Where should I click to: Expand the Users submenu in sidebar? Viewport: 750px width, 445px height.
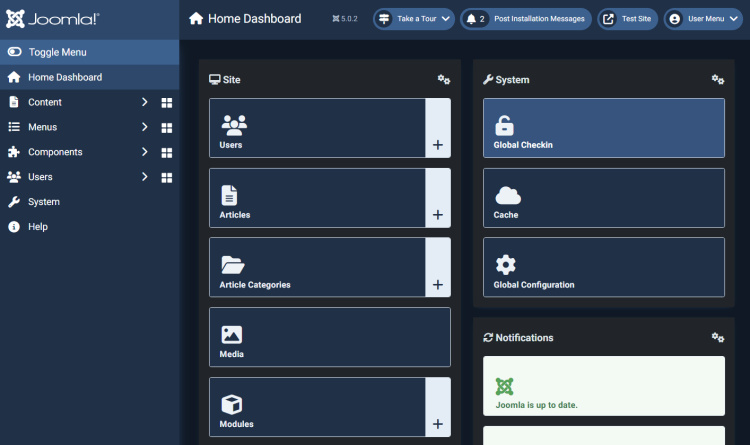144,177
